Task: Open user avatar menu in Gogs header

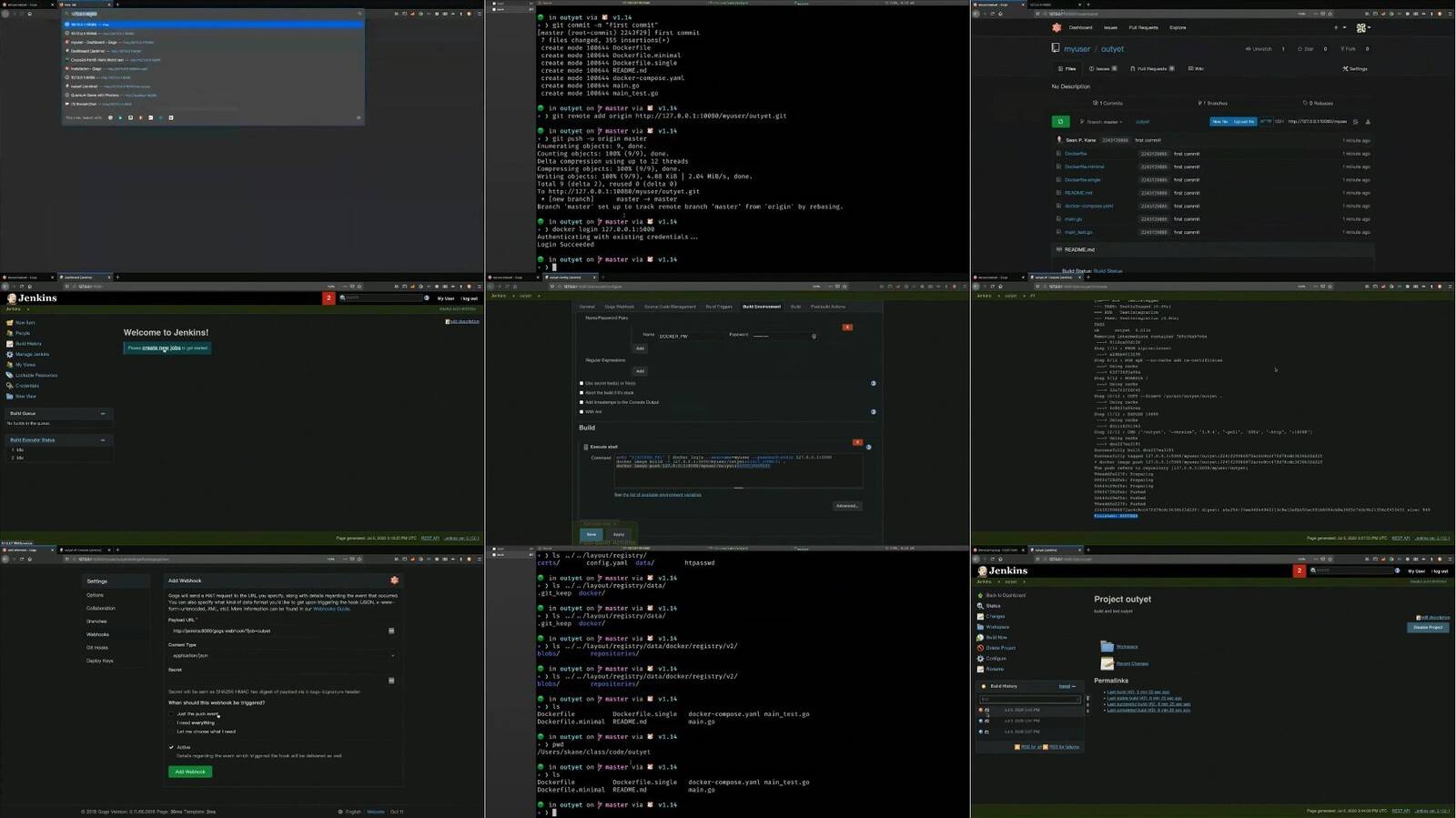Action: click(1362, 27)
